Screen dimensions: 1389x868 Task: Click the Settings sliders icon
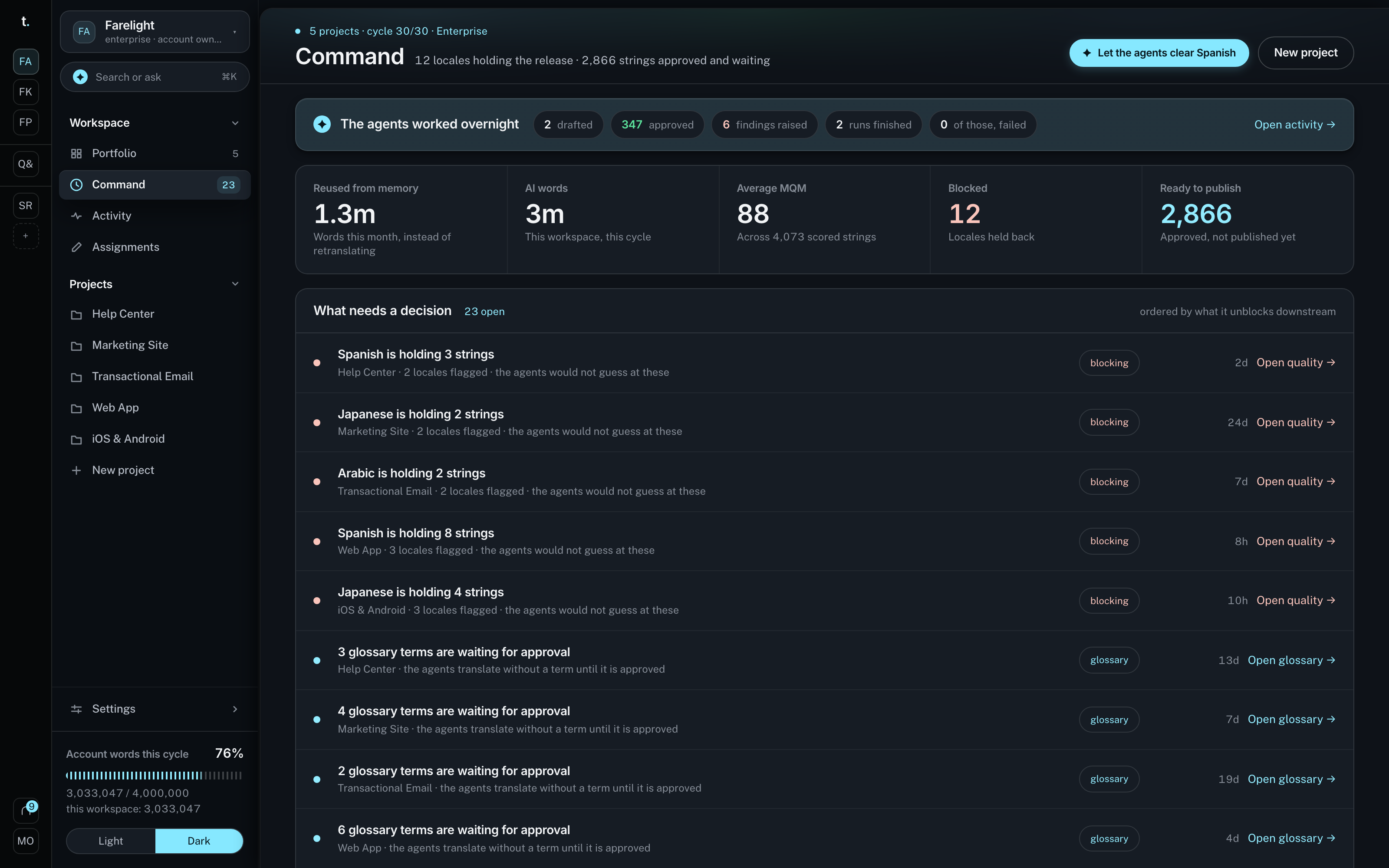[x=76, y=709]
